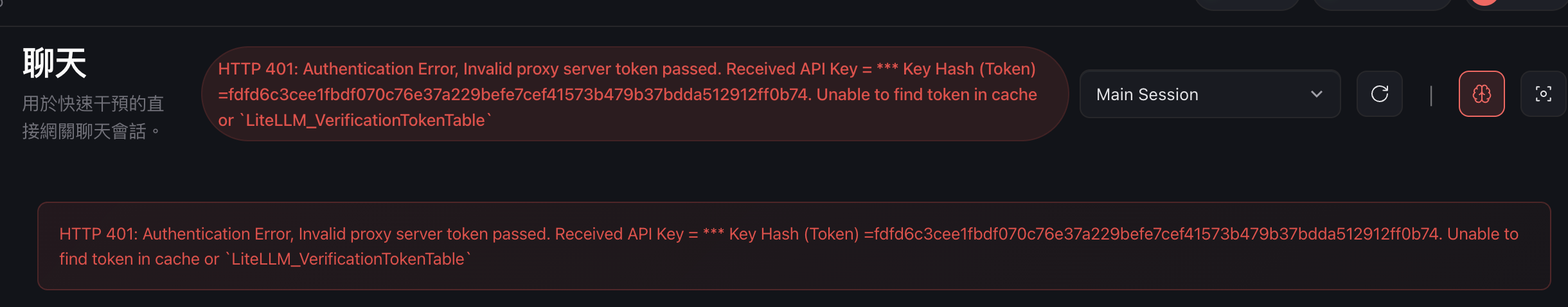1568x307 pixels.
Task: Click the divider between refresh and brain icons
Action: 1430,95
